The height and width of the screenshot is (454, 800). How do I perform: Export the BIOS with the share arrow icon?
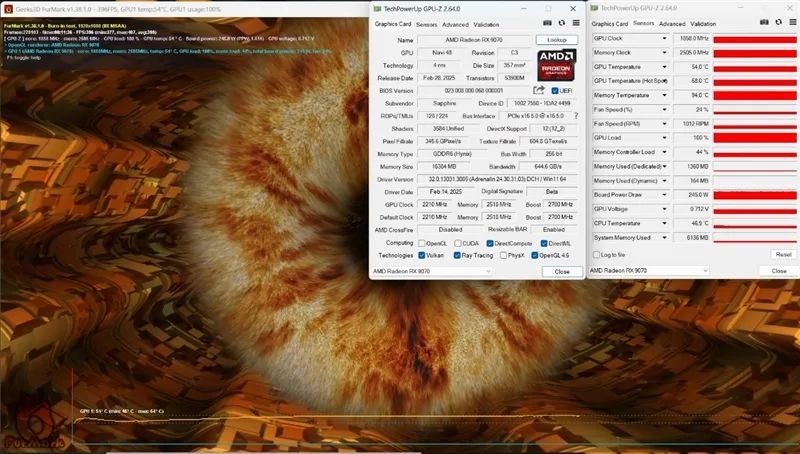point(539,90)
